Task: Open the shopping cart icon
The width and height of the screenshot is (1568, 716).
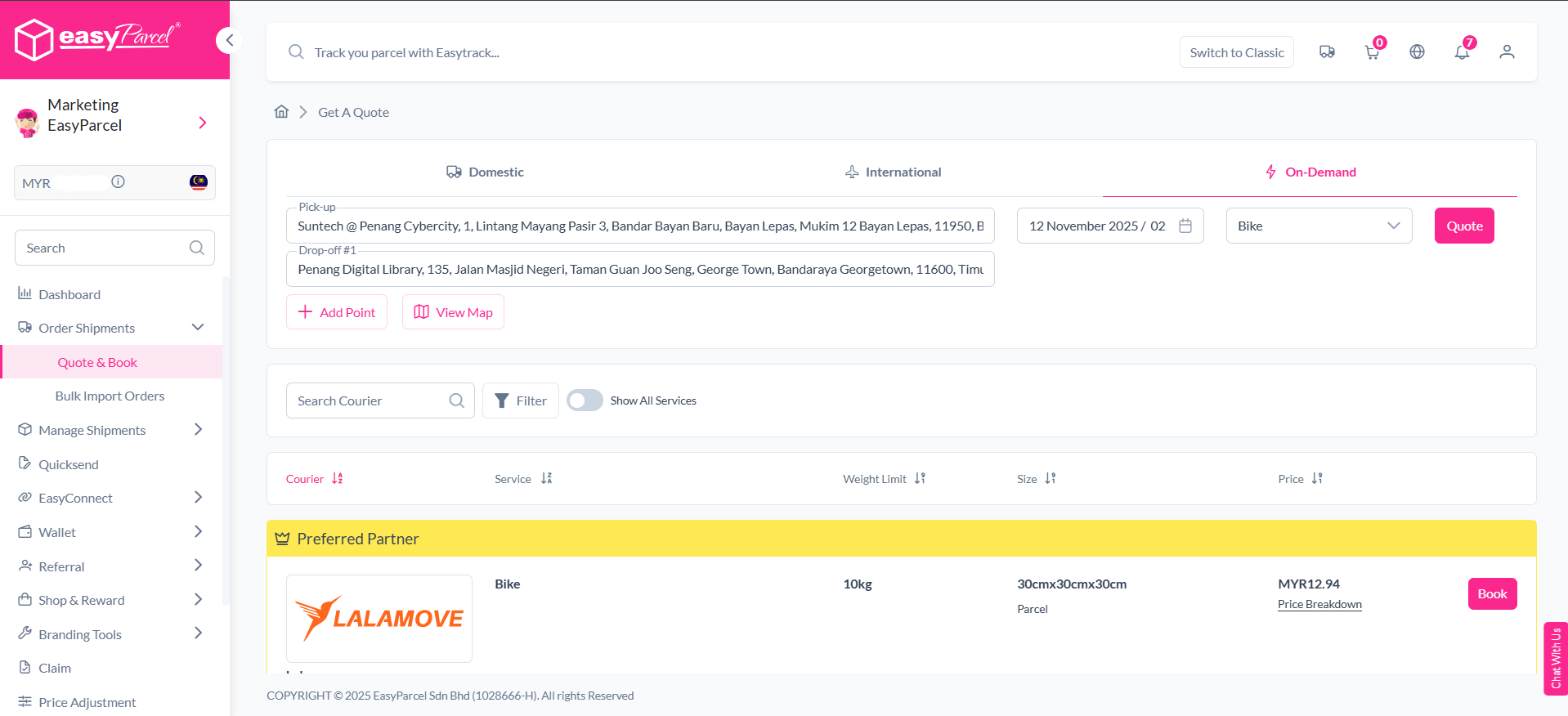Action: 1372,52
